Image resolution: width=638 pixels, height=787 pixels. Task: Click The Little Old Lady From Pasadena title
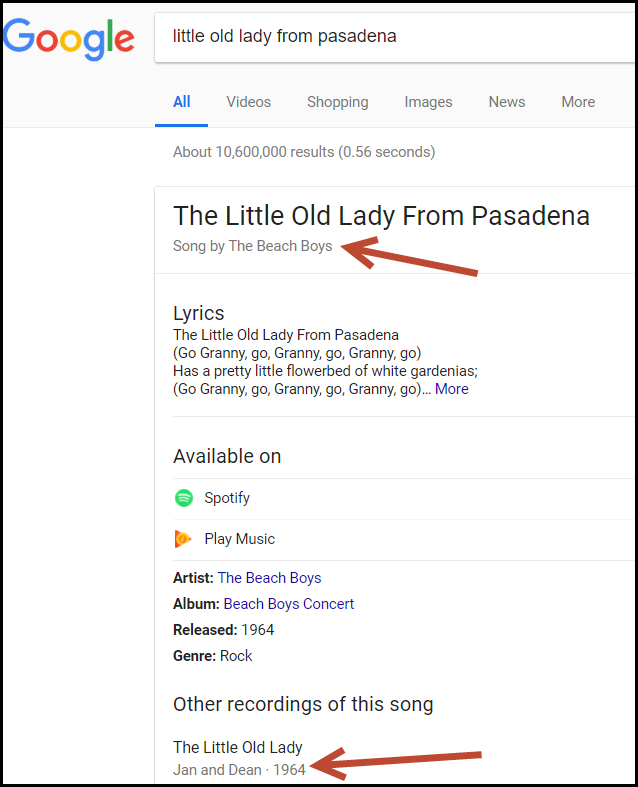(x=381, y=216)
